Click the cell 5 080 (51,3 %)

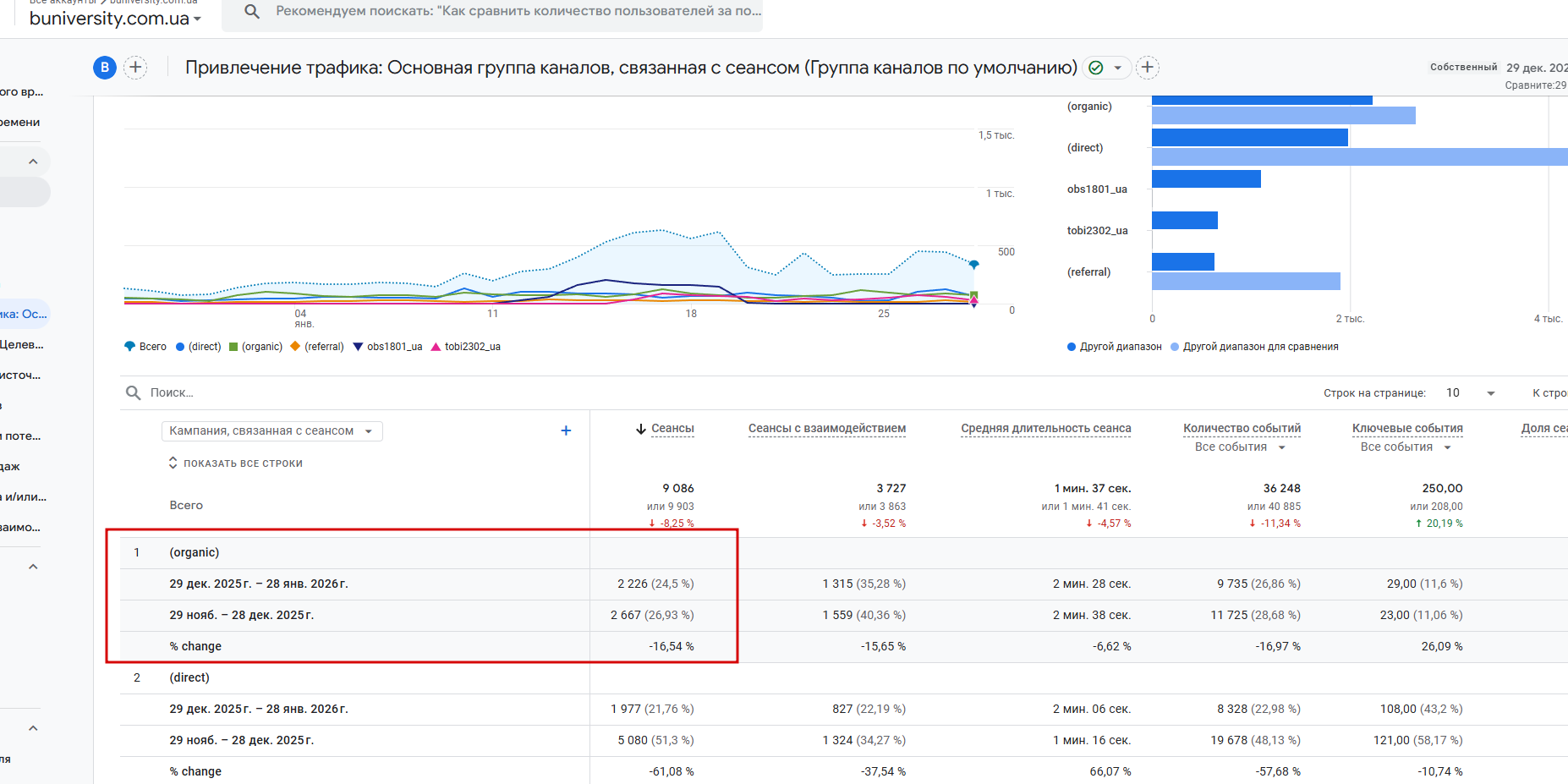655,741
